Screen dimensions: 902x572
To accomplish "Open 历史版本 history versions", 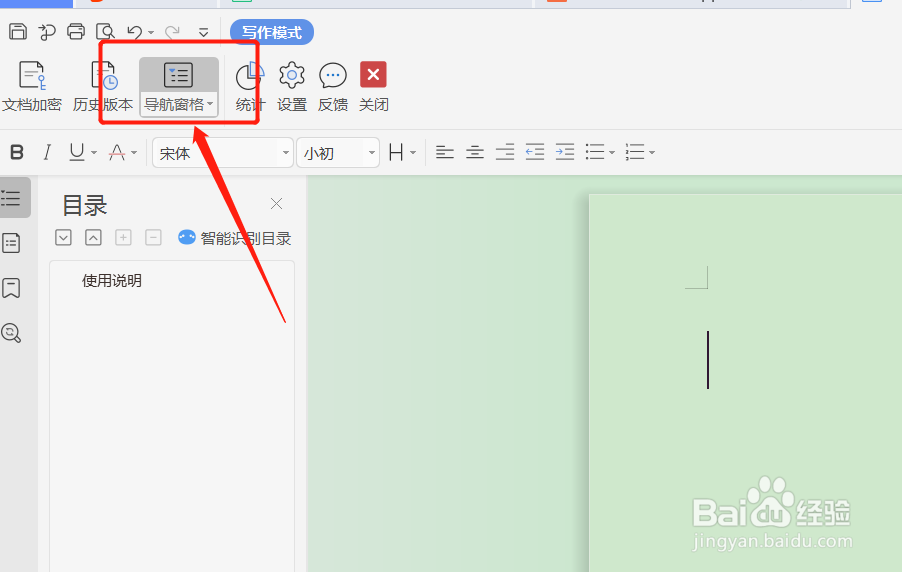I will (x=103, y=87).
